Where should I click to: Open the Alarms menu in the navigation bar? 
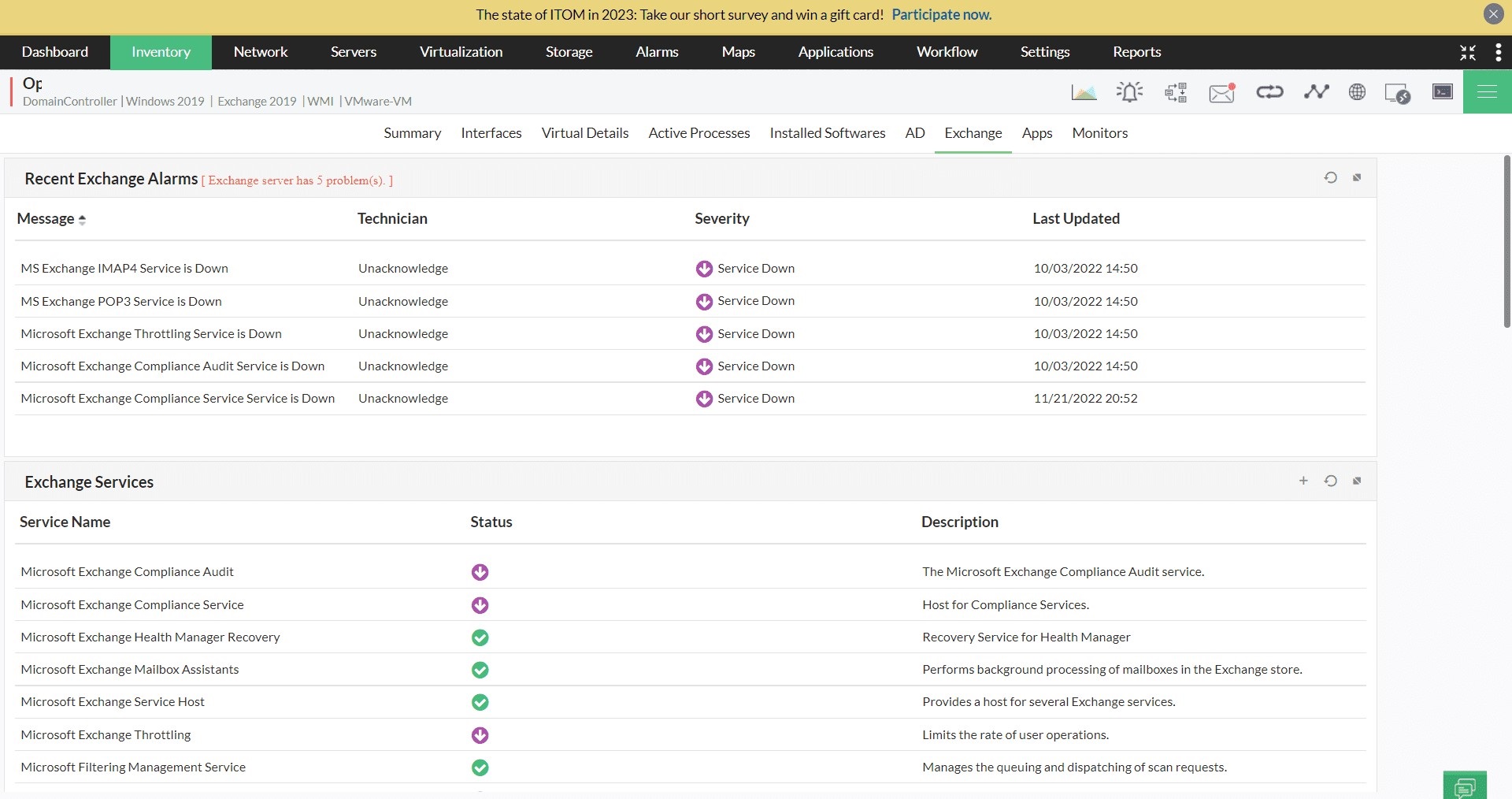(657, 52)
